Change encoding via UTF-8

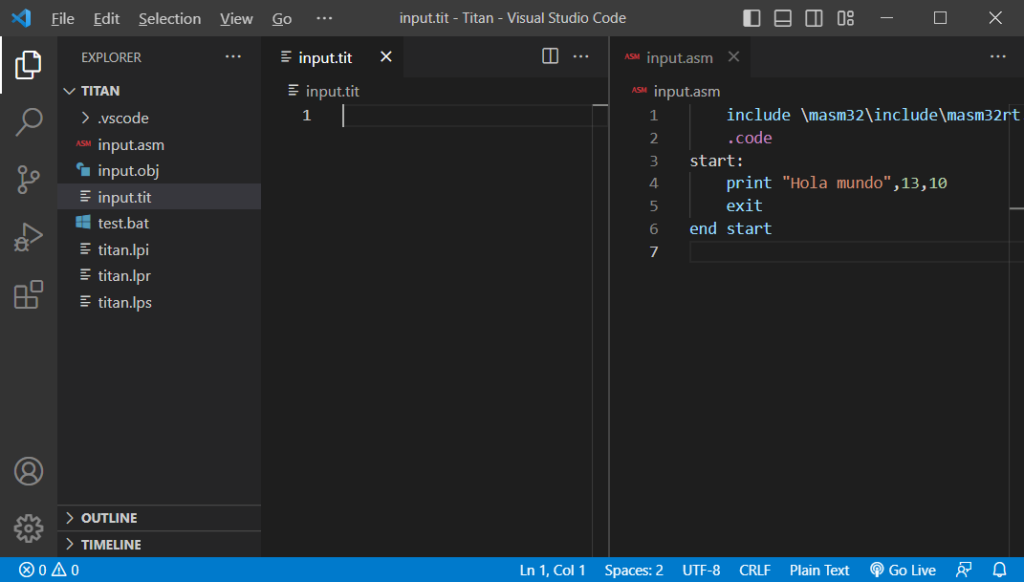pyautogui.click(x=701, y=570)
